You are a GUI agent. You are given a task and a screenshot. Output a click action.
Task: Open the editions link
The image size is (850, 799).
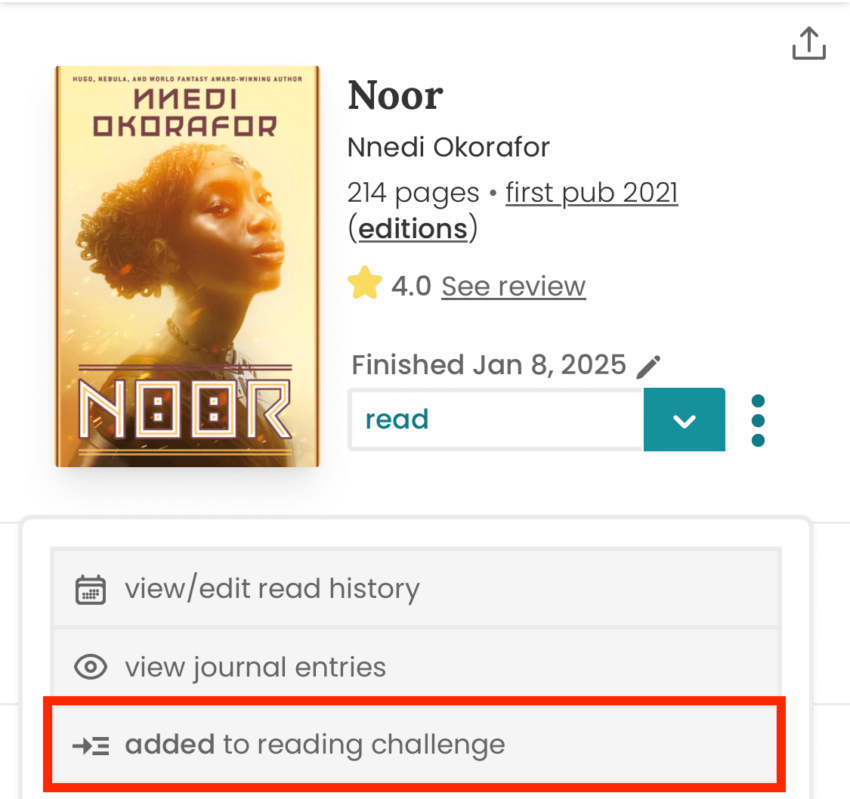click(411, 228)
